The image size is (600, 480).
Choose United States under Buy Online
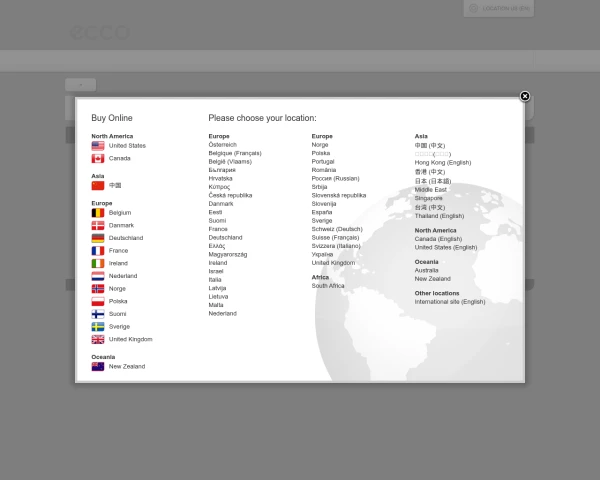pos(127,145)
